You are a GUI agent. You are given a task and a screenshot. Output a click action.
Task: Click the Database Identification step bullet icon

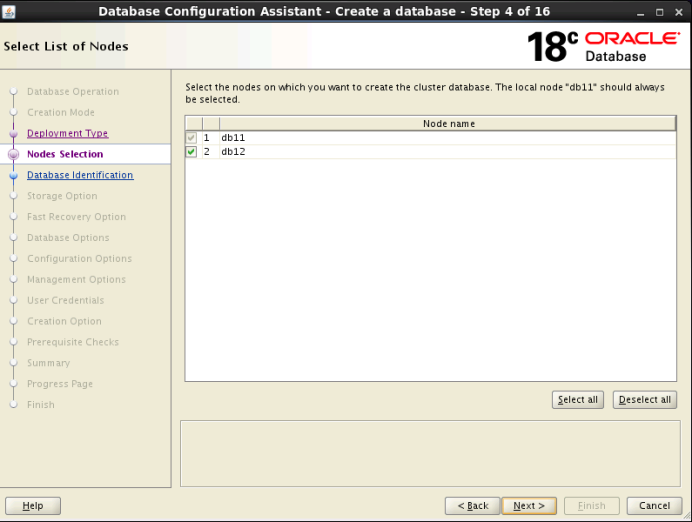click(14, 175)
